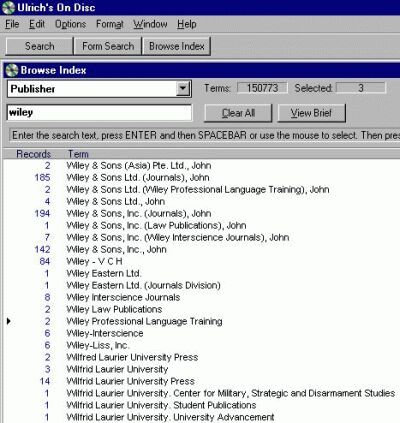Click the Term column header
Screen dimensions: 400x423
78,154
